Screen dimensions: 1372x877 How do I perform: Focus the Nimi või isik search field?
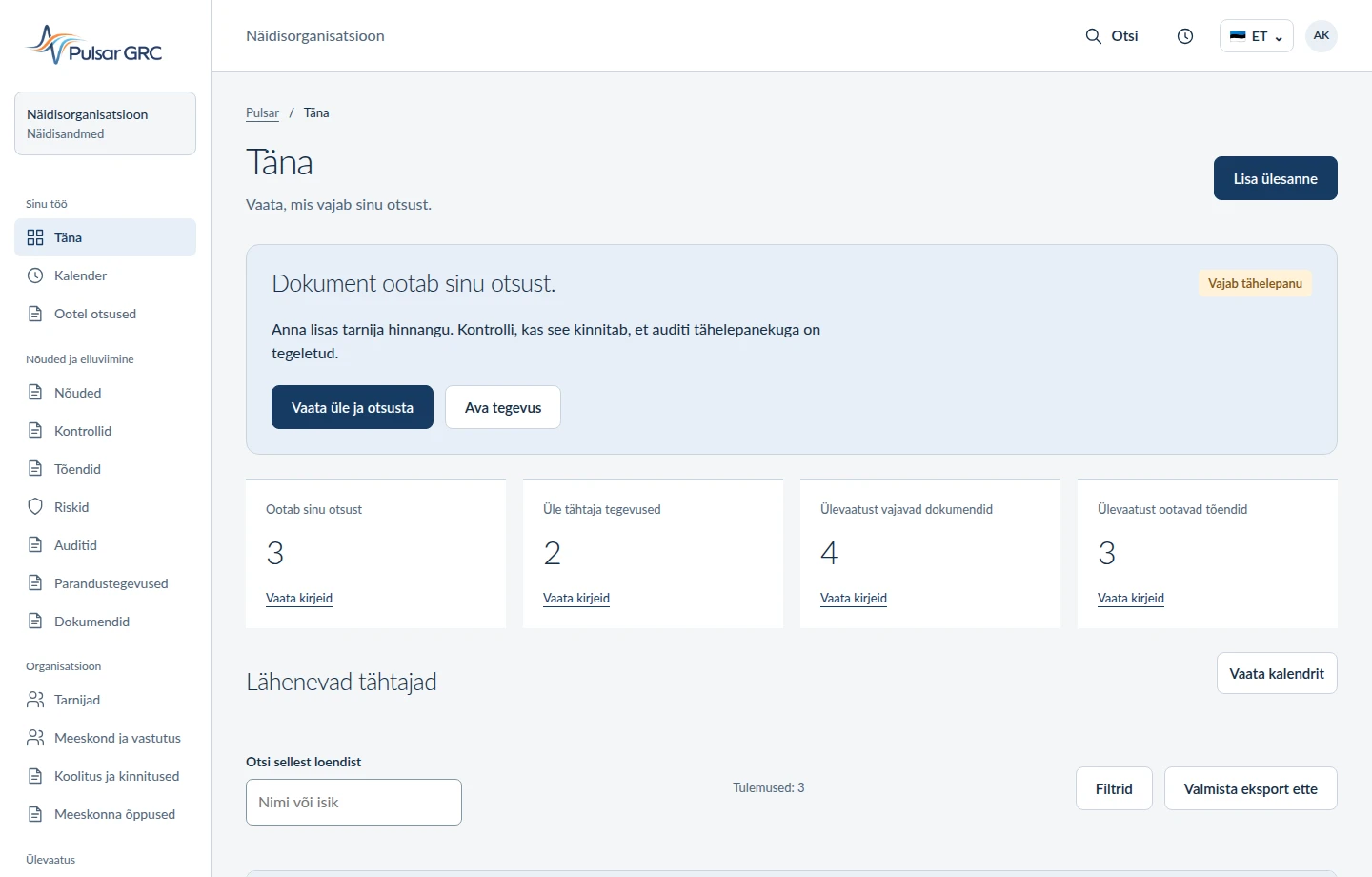[x=353, y=803]
